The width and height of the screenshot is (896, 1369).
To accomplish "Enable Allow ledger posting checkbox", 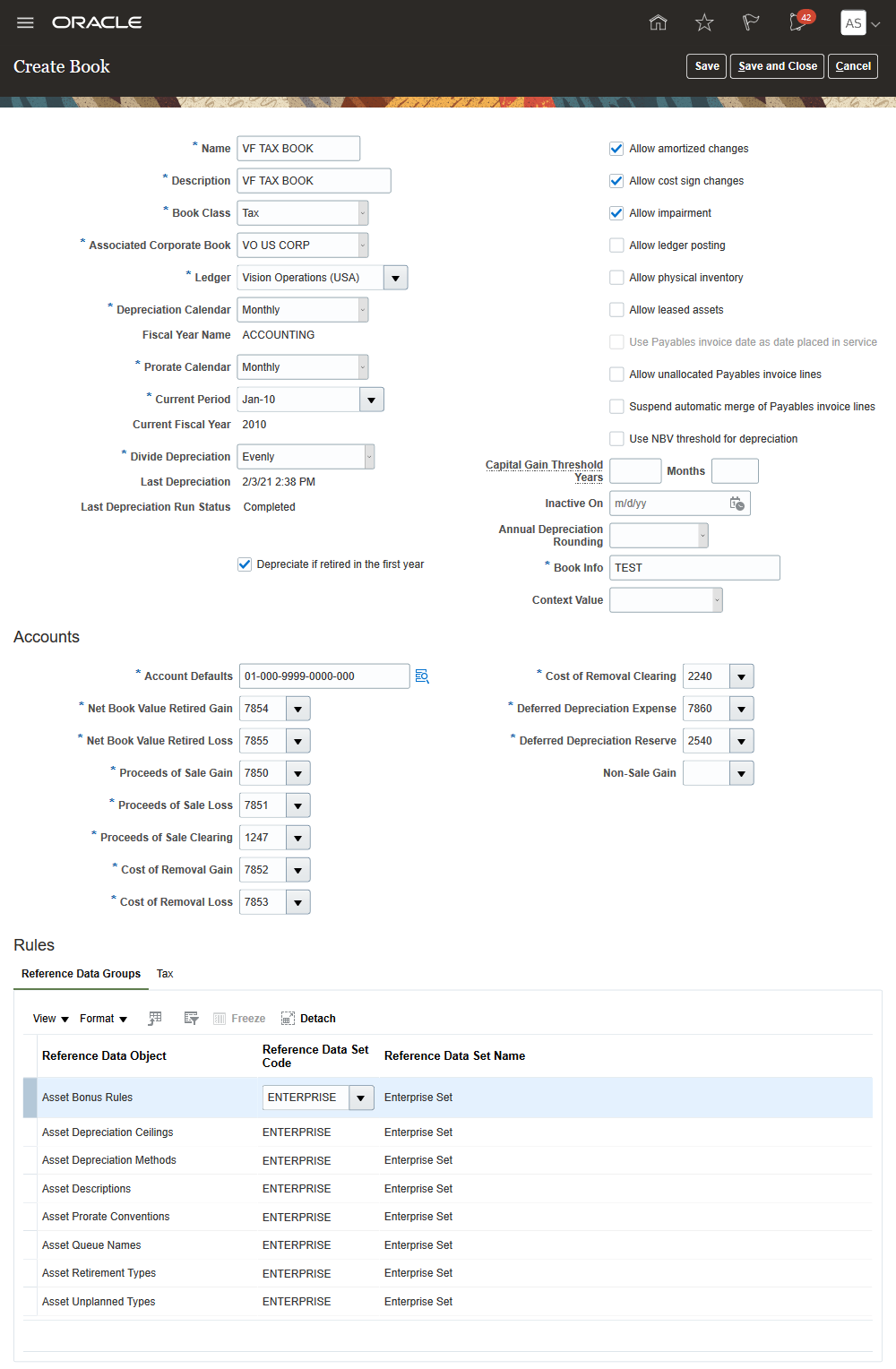I will pos(616,245).
